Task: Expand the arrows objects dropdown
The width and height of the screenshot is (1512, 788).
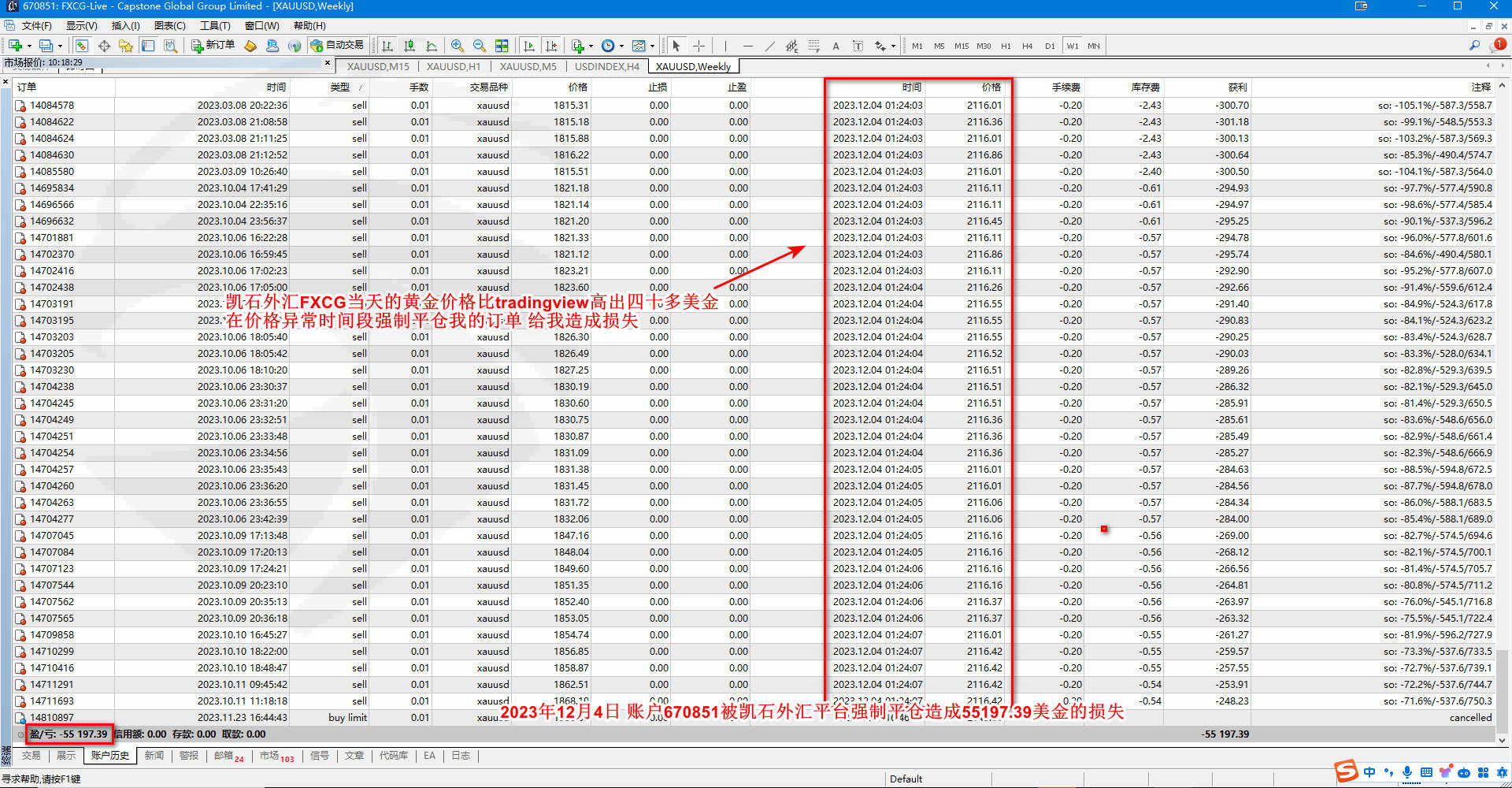Action: [893, 46]
